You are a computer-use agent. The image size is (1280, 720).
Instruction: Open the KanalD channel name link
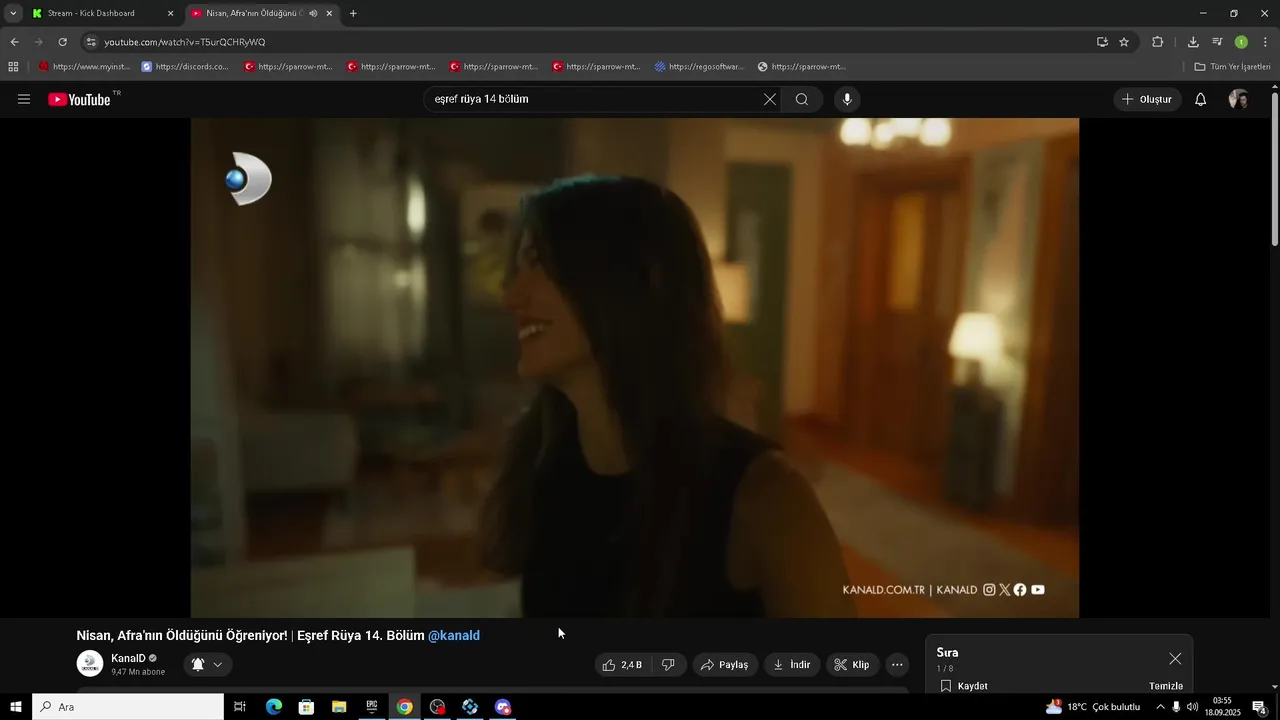[x=128, y=658]
